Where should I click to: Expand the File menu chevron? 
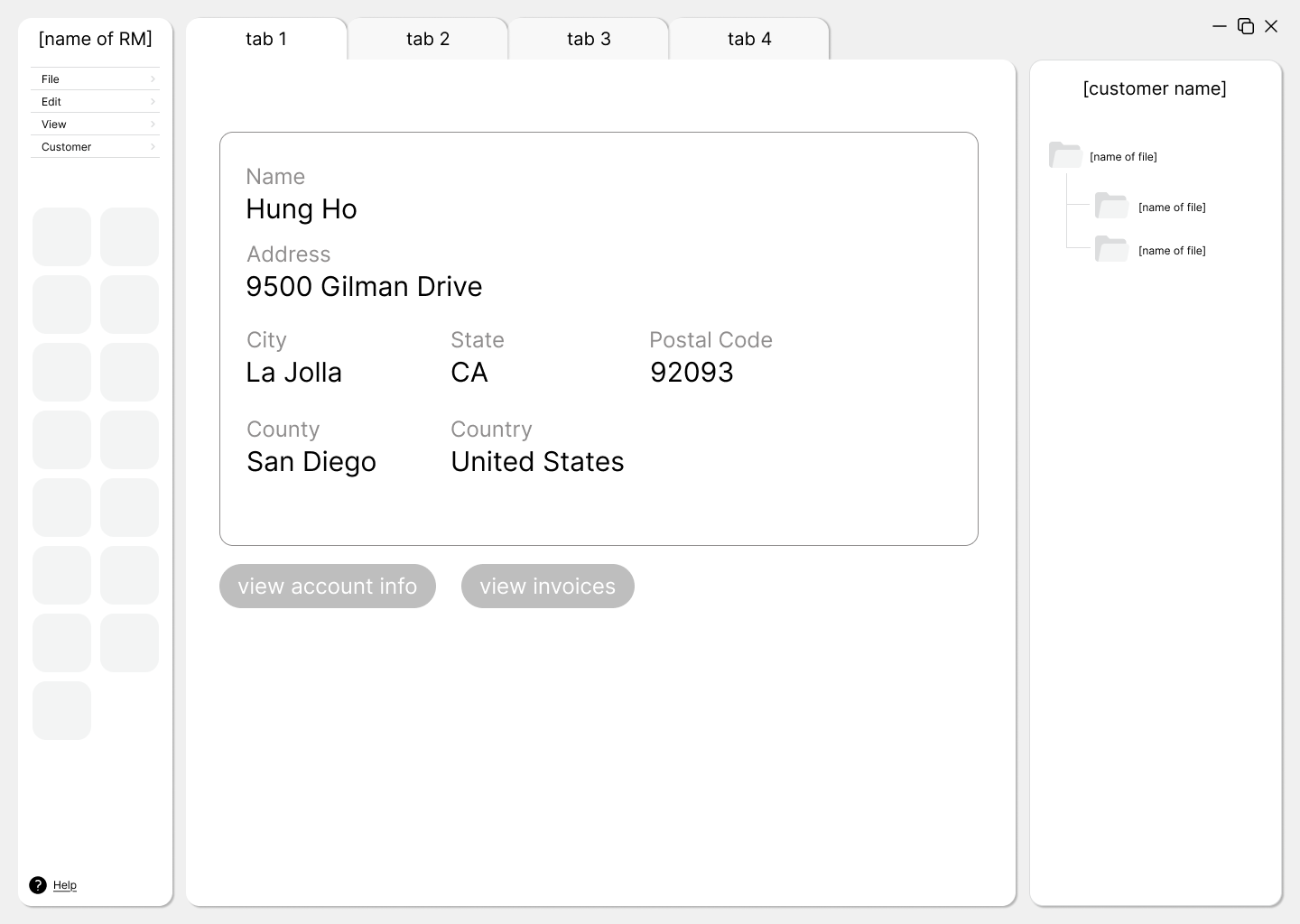click(x=153, y=79)
